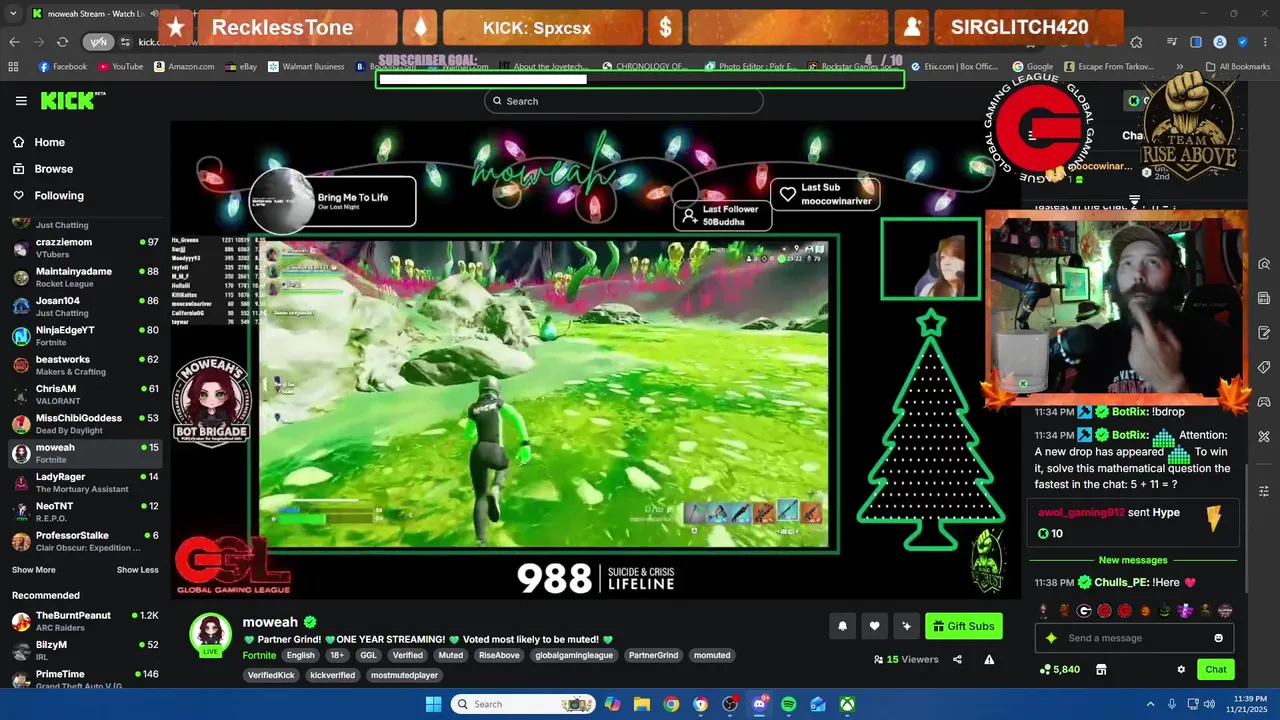
Task: Open Discord from the taskbar
Action: [x=759, y=704]
